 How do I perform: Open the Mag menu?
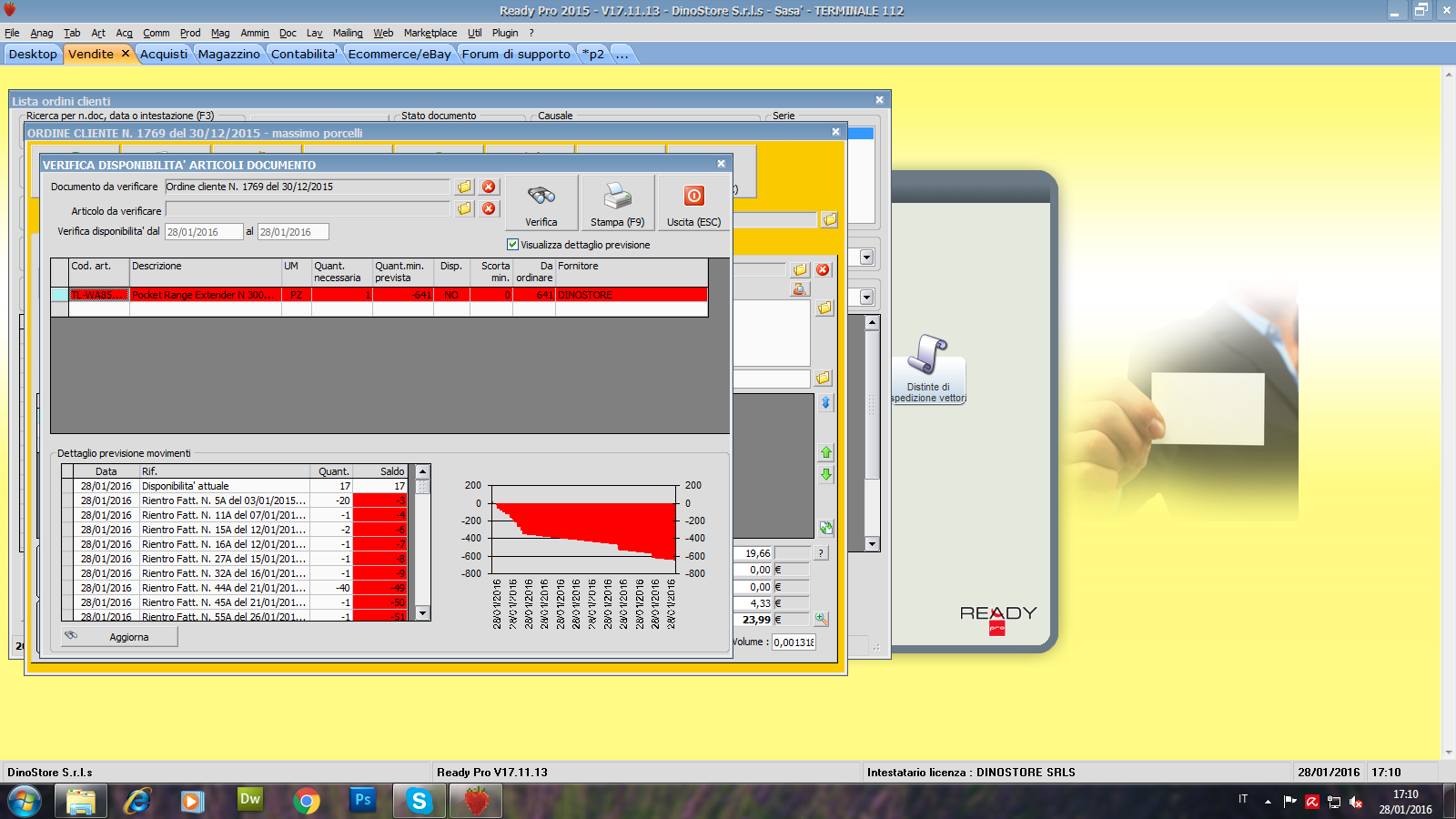(220, 33)
